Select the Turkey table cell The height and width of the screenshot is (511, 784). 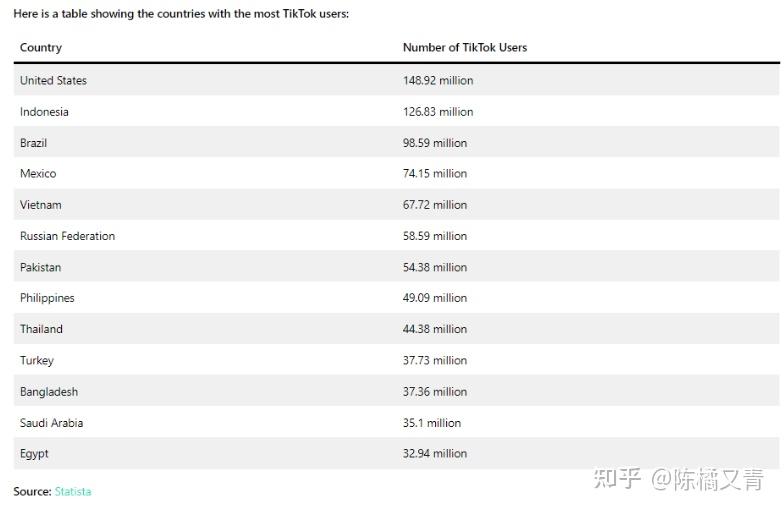(37, 360)
